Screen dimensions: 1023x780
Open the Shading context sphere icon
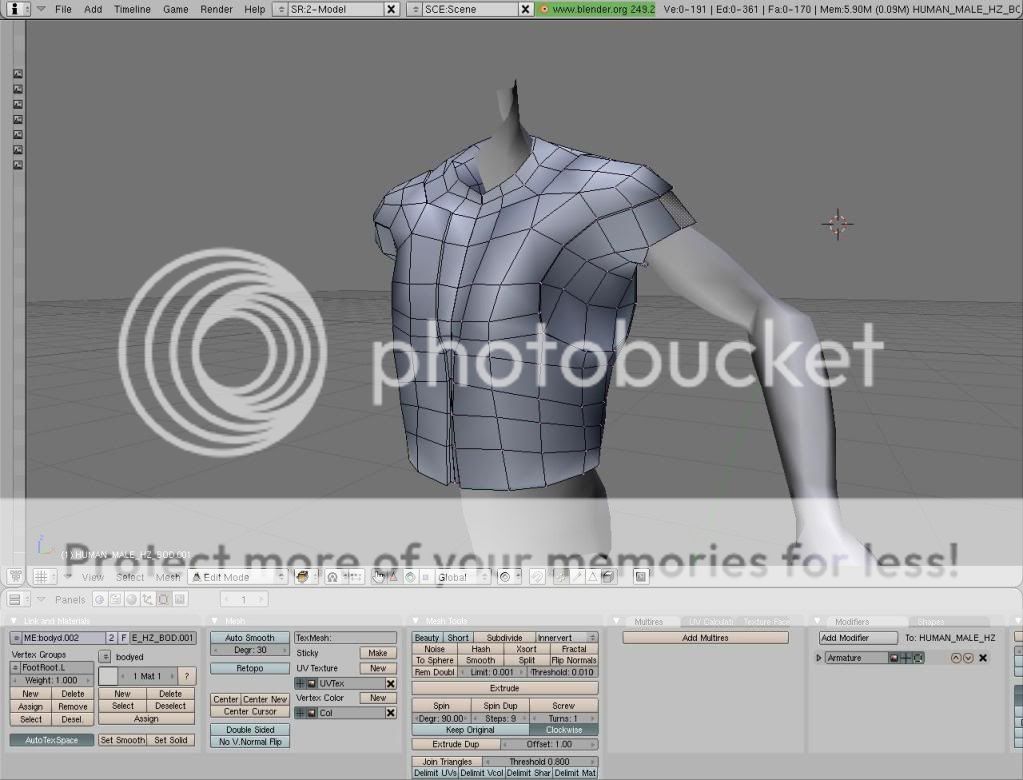[x=132, y=599]
